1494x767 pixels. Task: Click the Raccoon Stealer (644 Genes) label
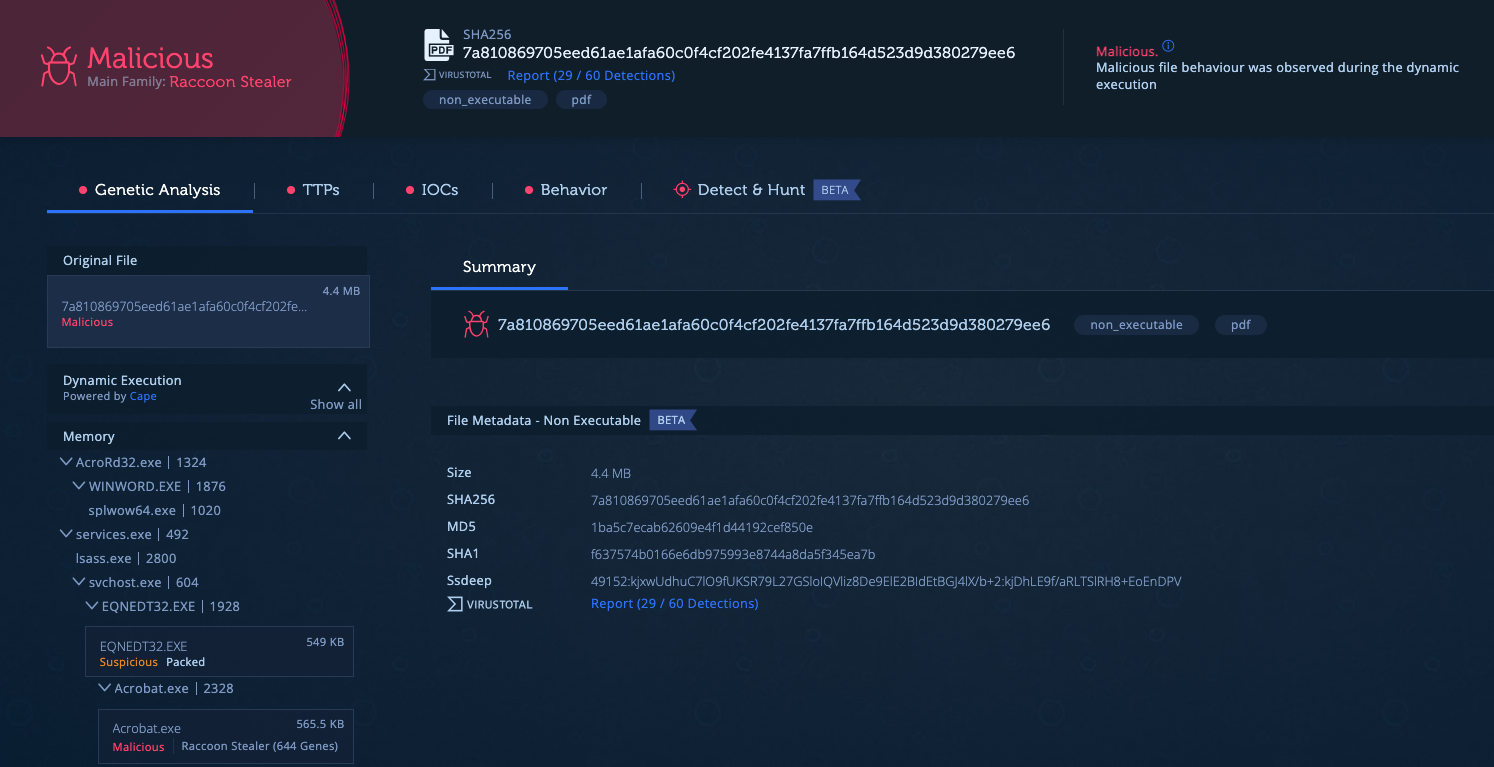(x=260, y=746)
